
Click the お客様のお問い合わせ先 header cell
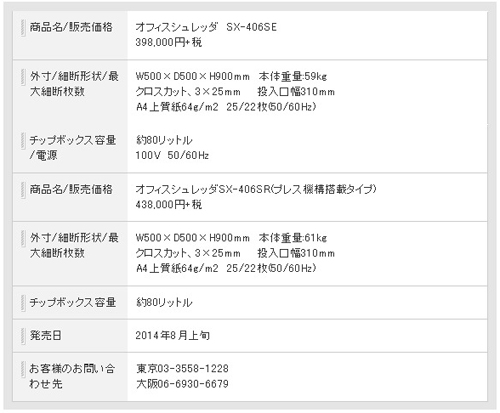coord(70,377)
